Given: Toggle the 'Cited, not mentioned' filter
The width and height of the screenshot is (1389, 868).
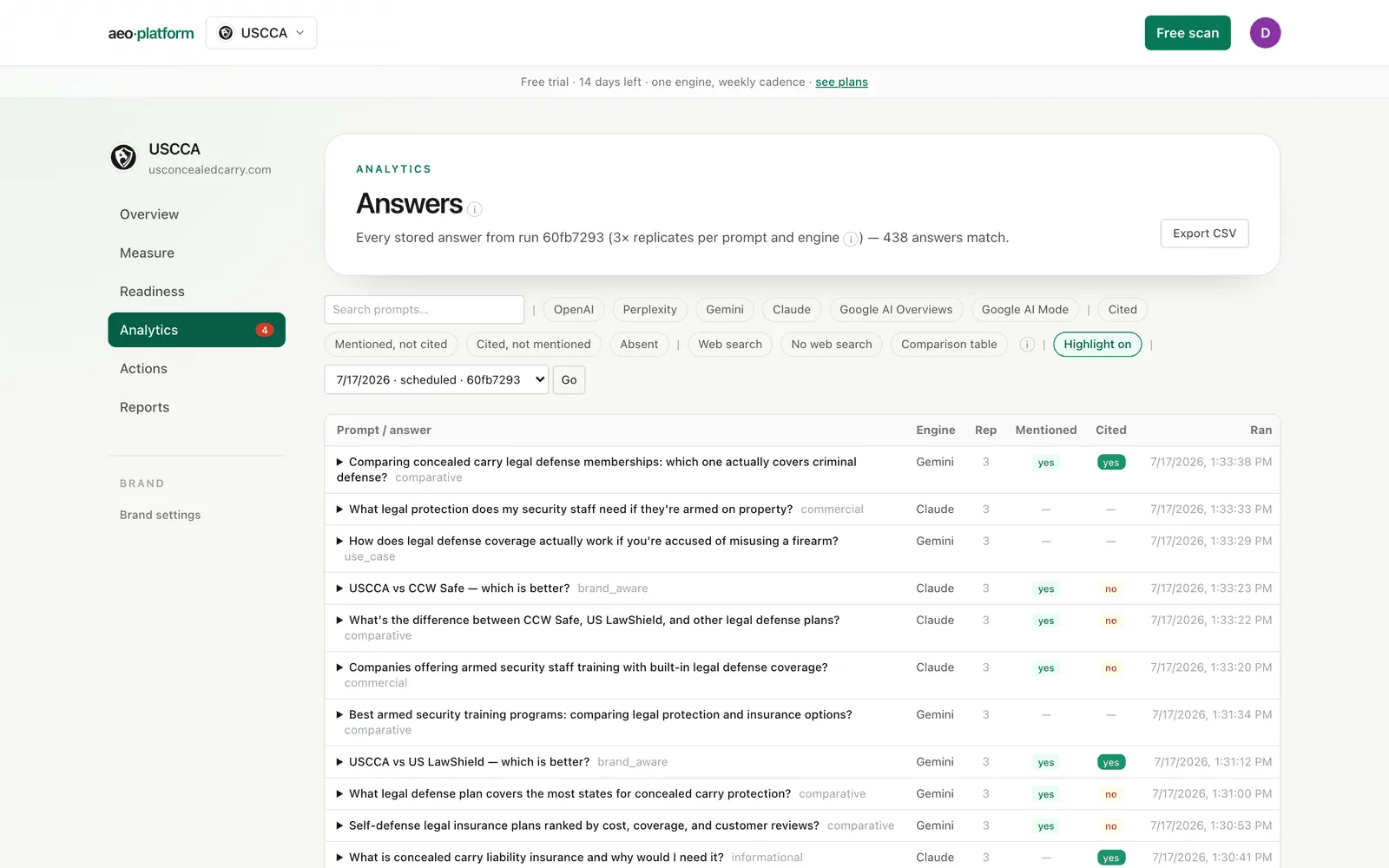Looking at the screenshot, I should [x=533, y=345].
